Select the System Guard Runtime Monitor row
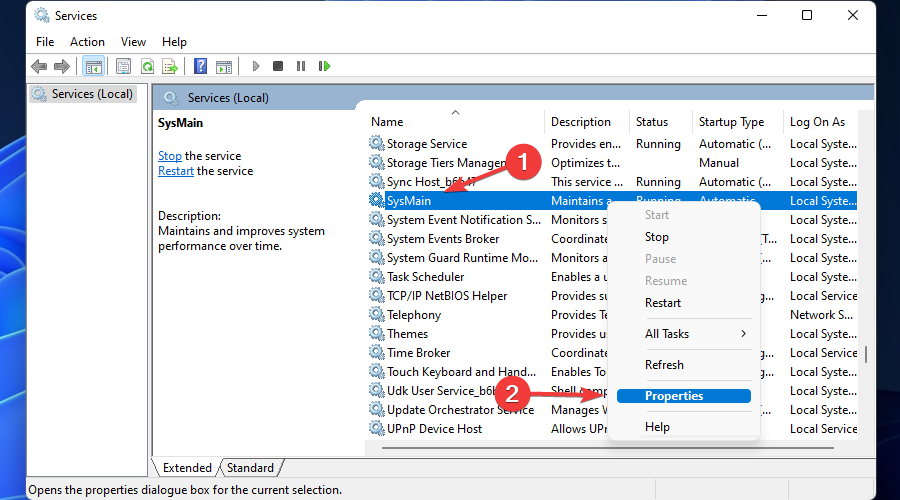 click(612, 257)
